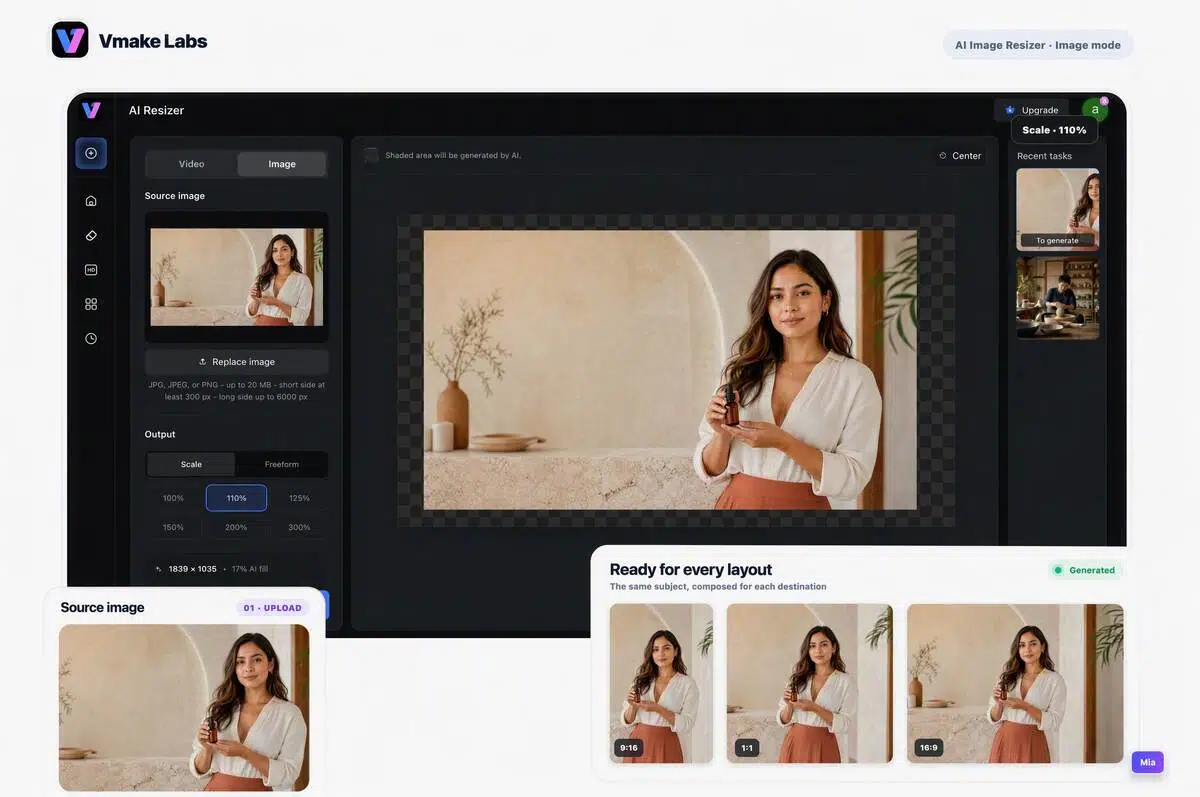
Task: Click 'The same subject, composed for each destination'
Action: (x=718, y=587)
